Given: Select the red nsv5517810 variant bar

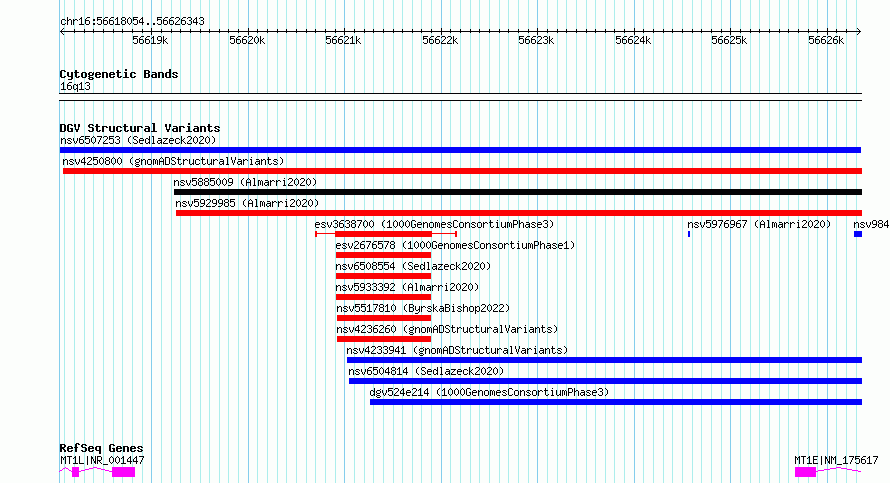Looking at the screenshot, I should pyautogui.click(x=384, y=318).
